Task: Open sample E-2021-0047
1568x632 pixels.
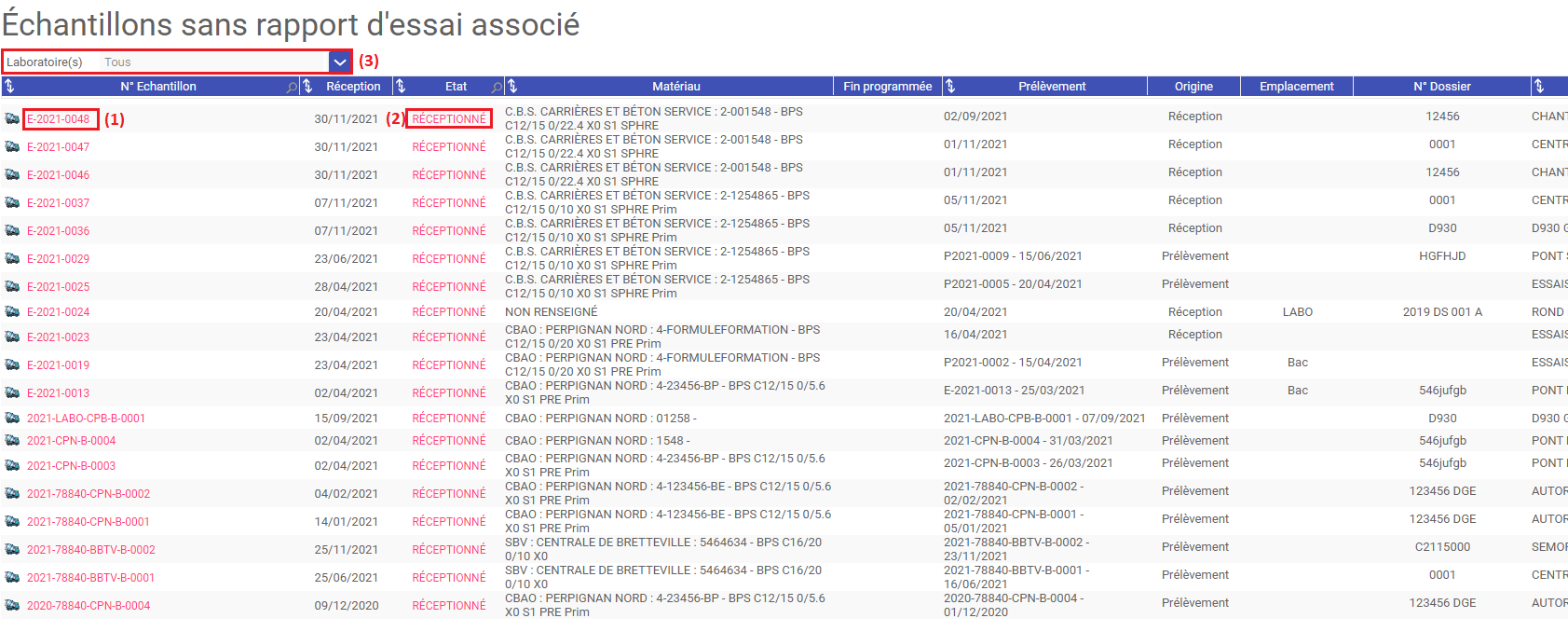Action: (59, 147)
